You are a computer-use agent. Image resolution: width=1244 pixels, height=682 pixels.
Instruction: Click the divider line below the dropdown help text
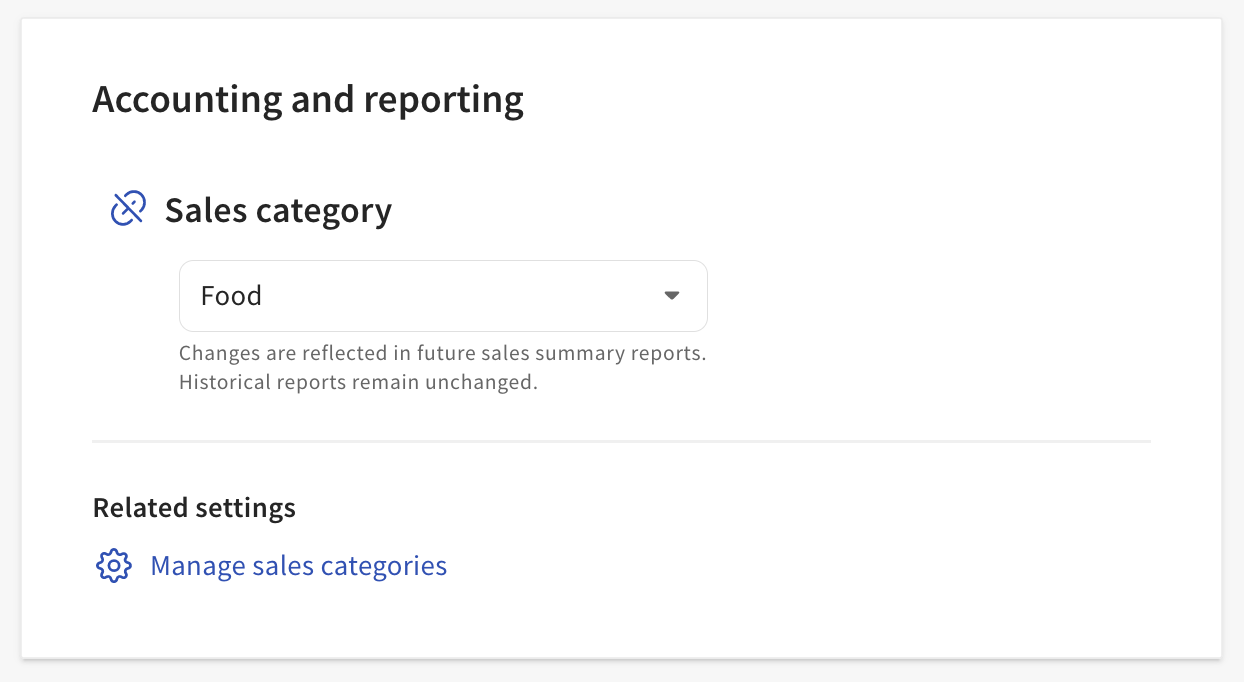[622, 440]
